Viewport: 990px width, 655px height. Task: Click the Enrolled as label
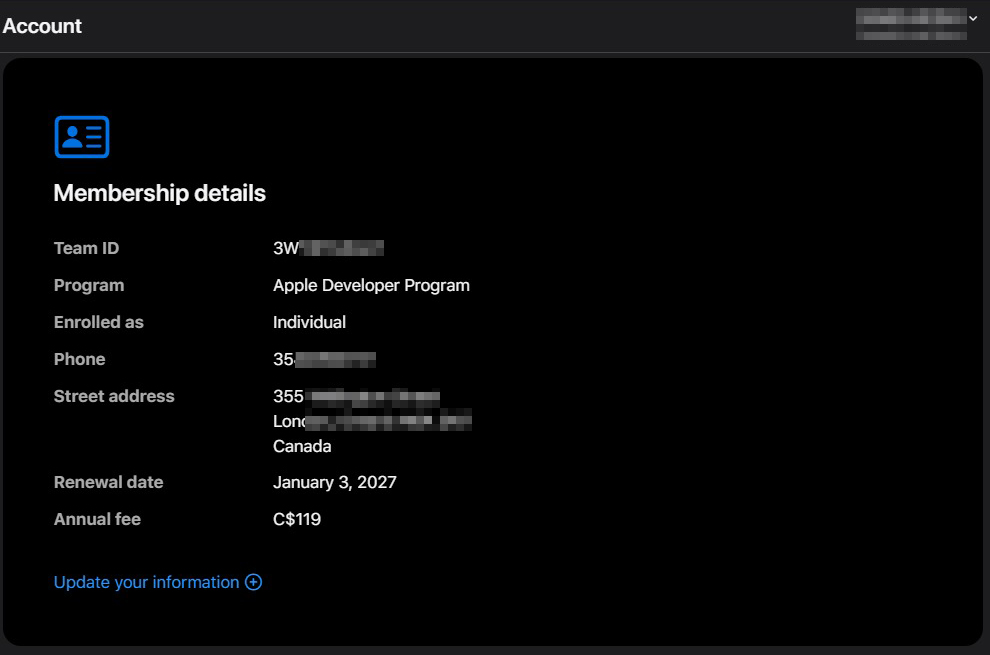[98, 322]
